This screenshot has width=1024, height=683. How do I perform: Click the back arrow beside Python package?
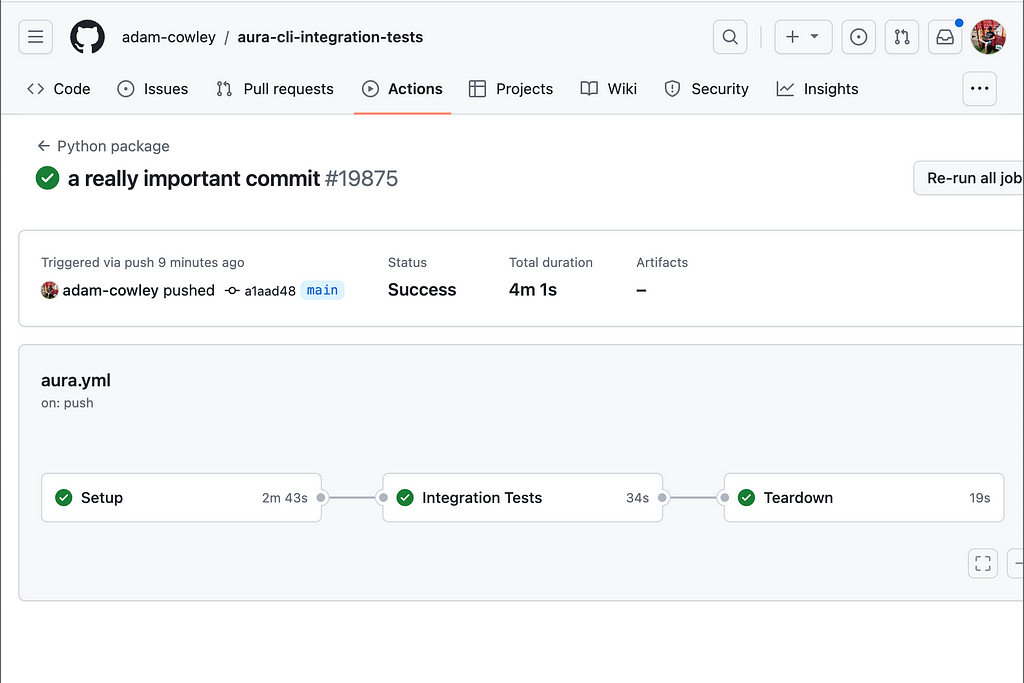44,146
